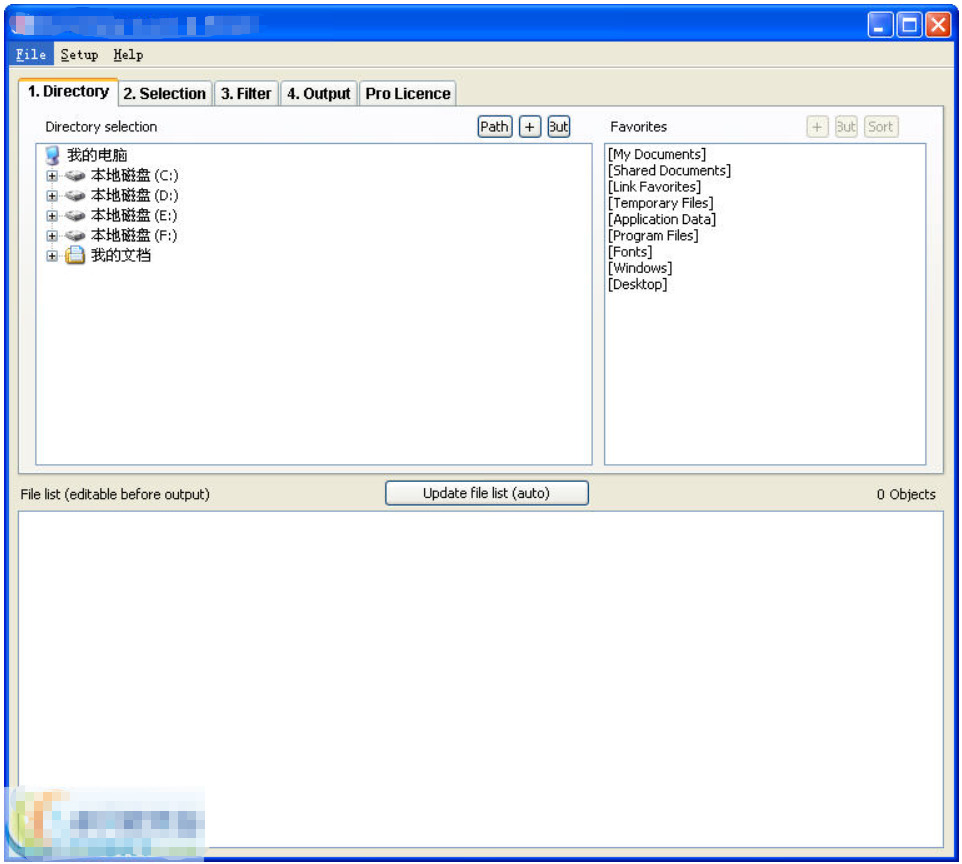Open the Setup menu
This screenshot has height=864, width=962.
[80, 55]
